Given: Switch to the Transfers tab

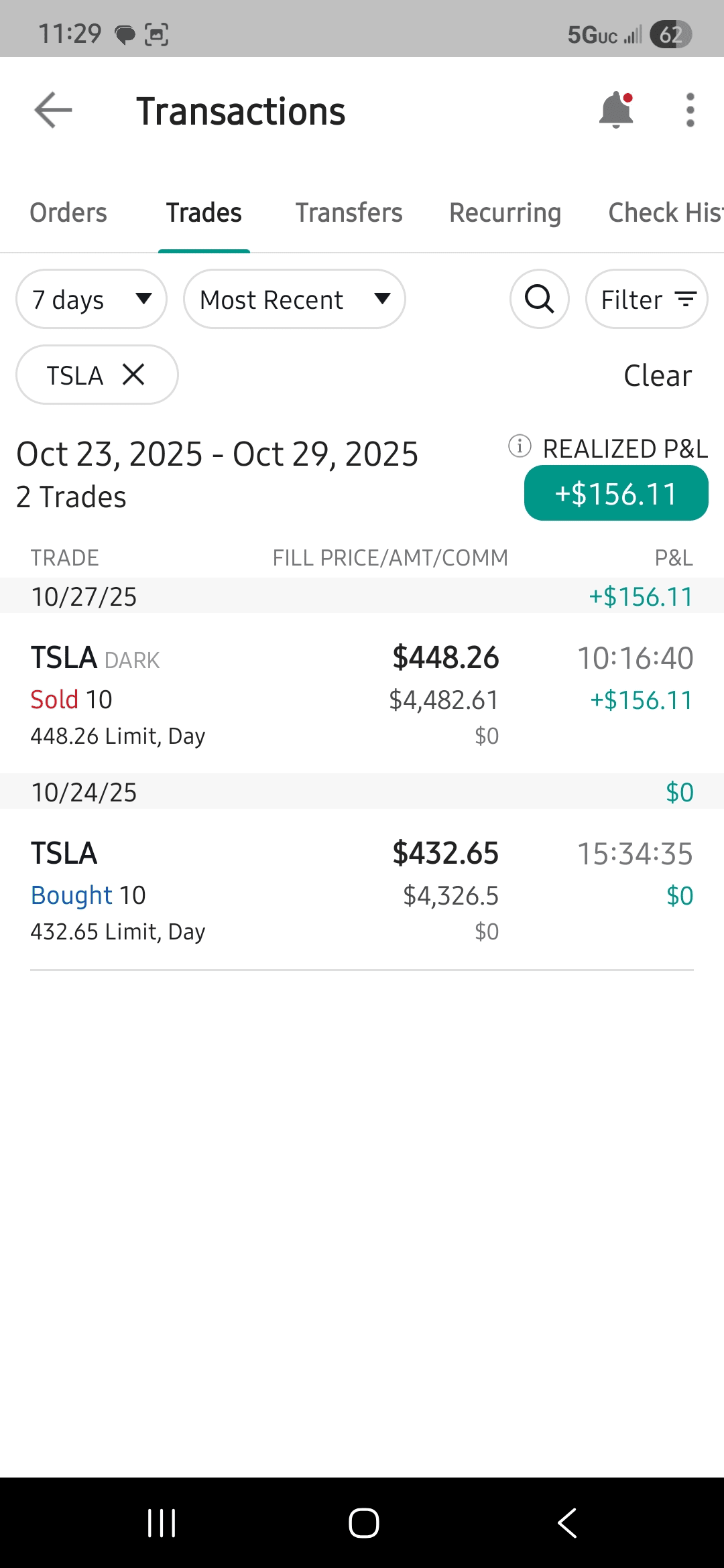Looking at the screenshot, I should 349,213.
